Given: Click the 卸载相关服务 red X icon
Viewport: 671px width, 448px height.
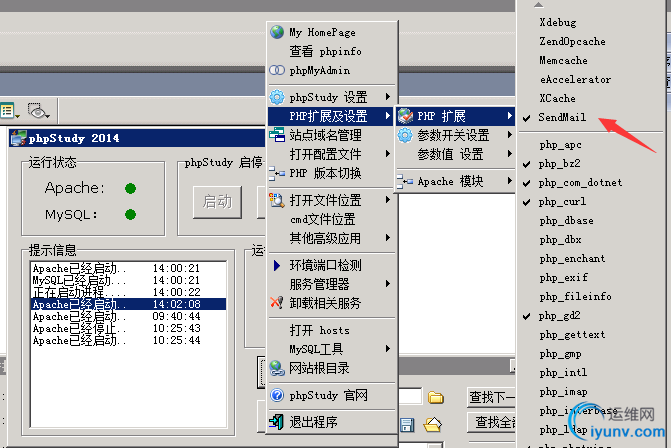Looking at the screenshot, I should pos(277,303).
